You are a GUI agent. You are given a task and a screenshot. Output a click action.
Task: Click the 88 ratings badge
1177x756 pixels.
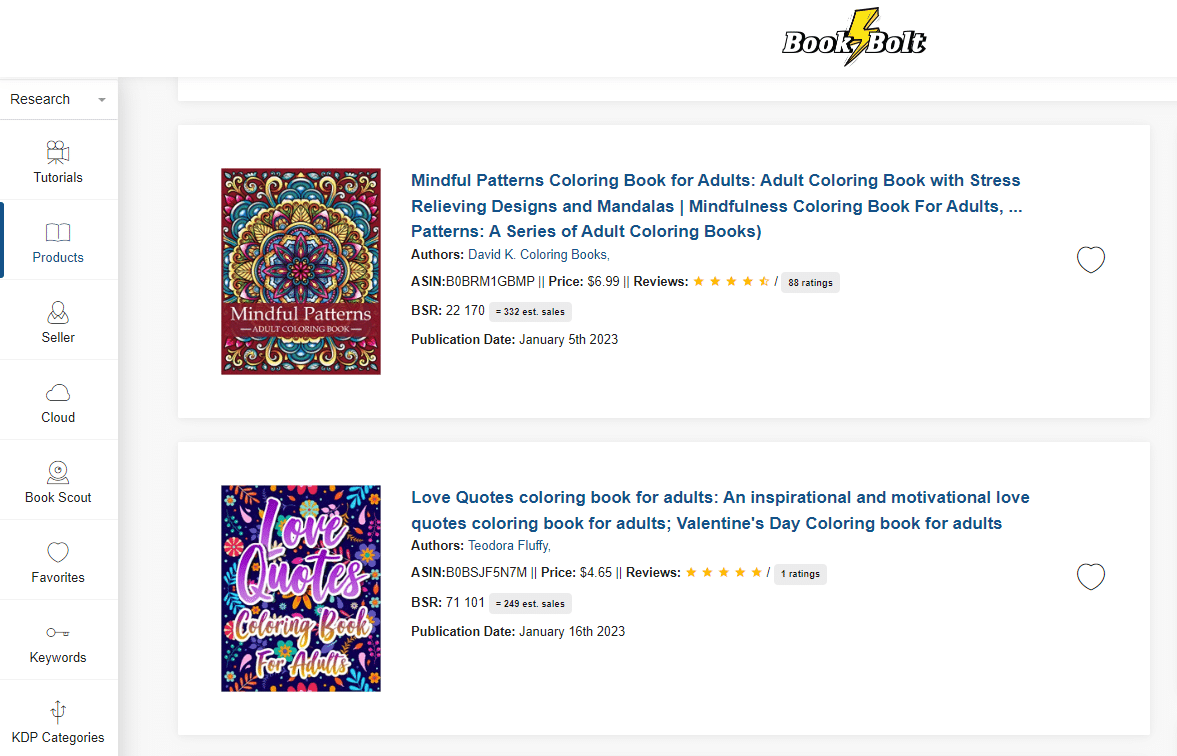(x=810, y=283)
